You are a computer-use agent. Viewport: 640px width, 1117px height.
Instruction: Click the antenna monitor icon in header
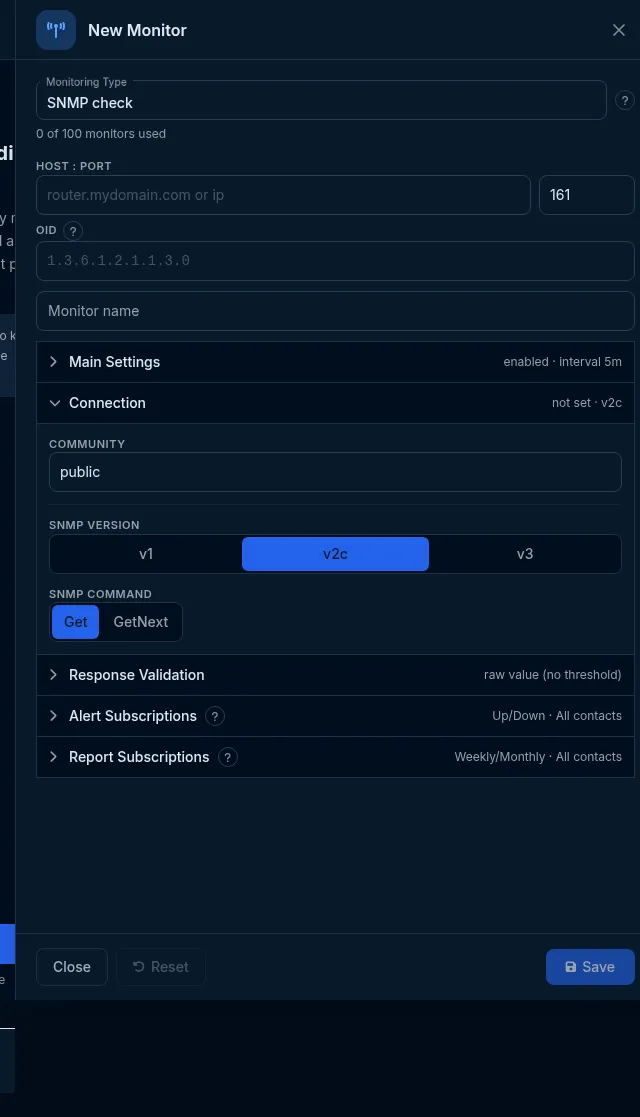56,30
